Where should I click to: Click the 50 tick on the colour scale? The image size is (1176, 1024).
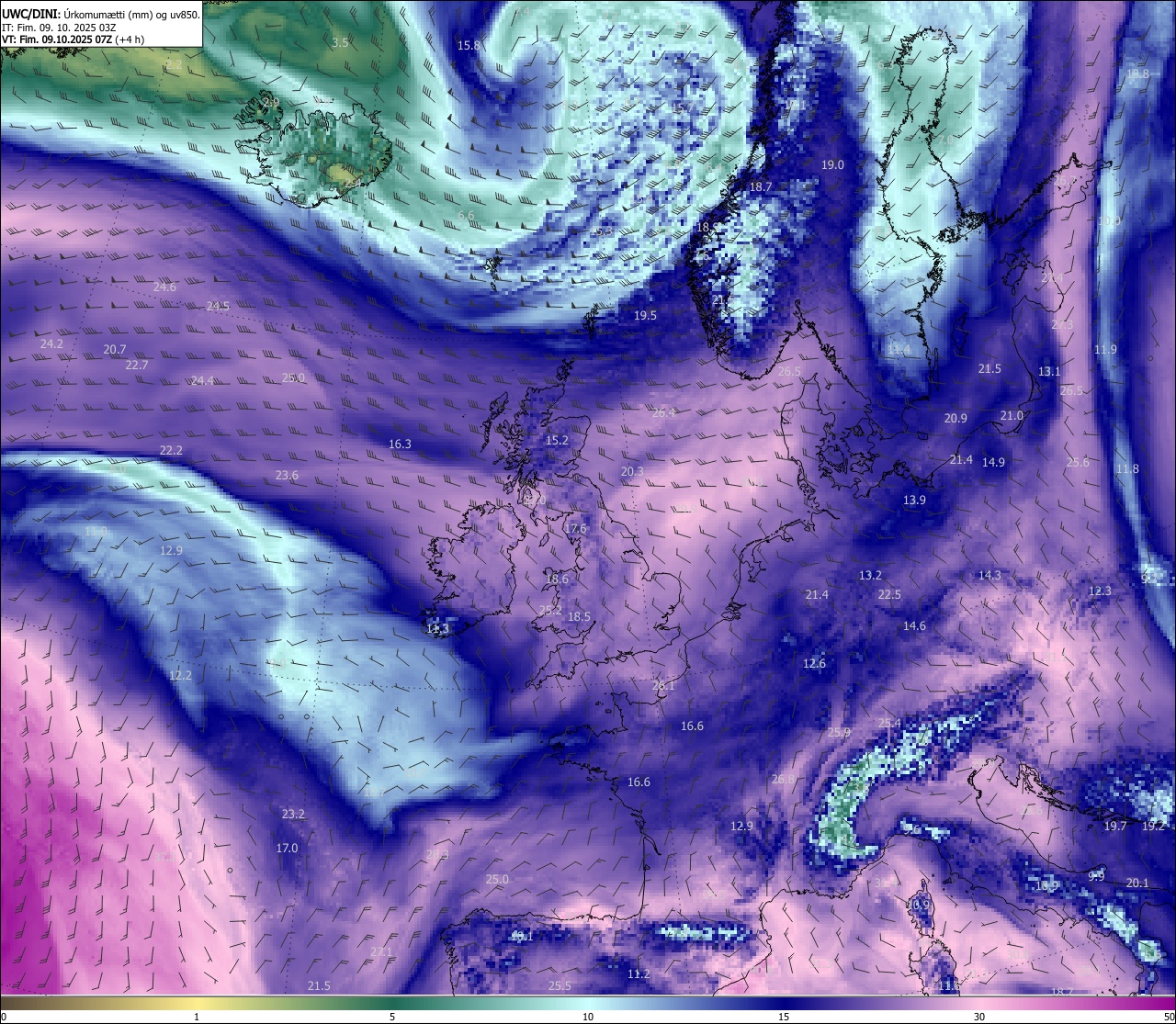(1169, 1017)
